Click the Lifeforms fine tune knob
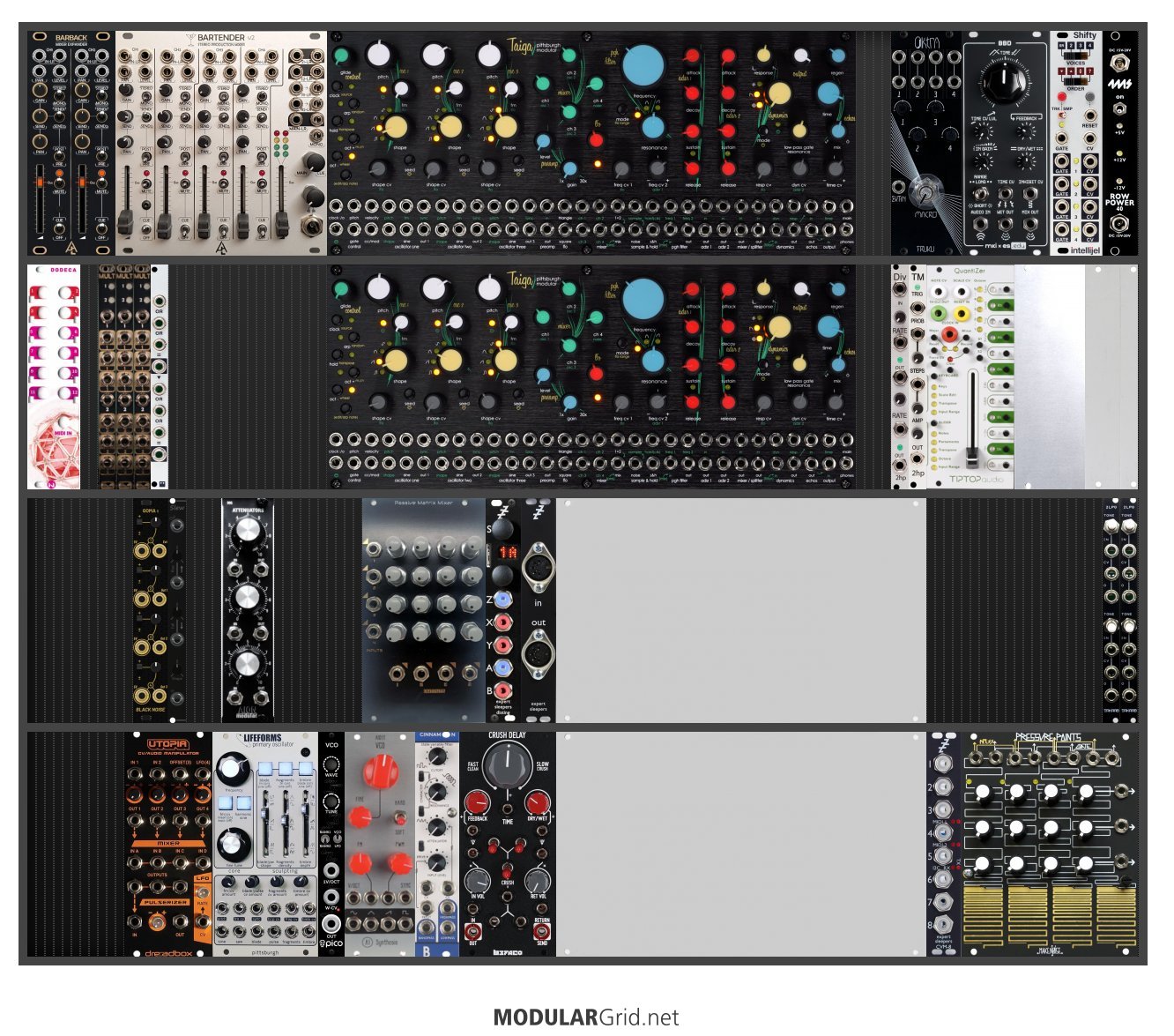The height and width of the screenshot is (1036, 1174). pyautogui.click(x=232, y=845)
